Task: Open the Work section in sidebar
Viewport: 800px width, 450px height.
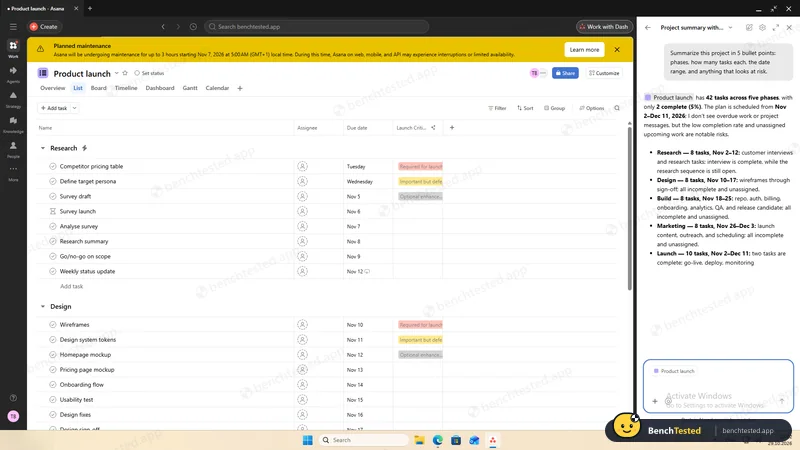Action: pyautogui.click(x=13, y=48)
